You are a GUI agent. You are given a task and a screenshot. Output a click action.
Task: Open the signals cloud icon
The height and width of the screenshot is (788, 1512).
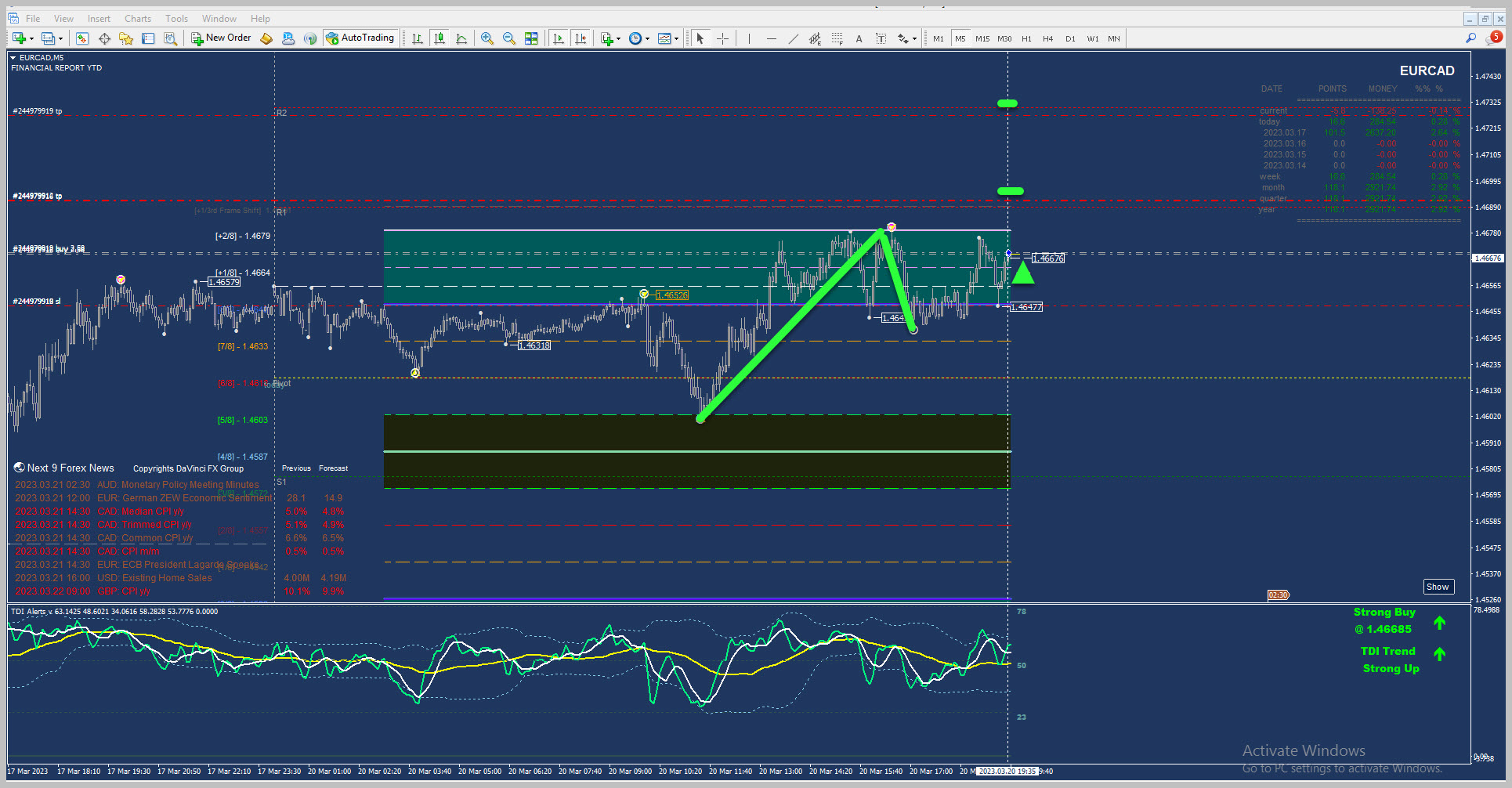pyautogui.click(x=288, y=38)
